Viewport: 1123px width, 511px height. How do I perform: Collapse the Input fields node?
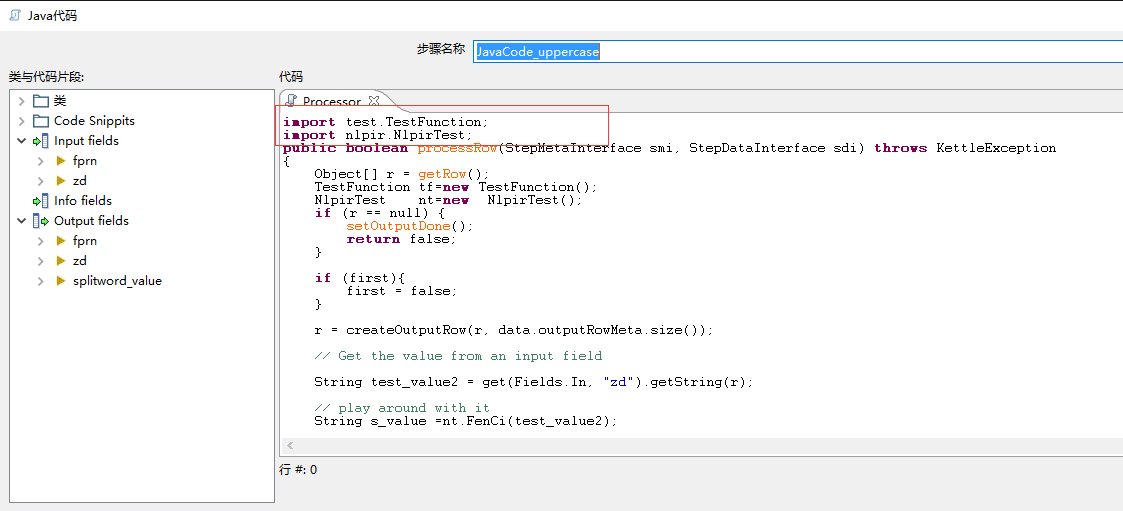pyautogui.click(x=21, y=141)
